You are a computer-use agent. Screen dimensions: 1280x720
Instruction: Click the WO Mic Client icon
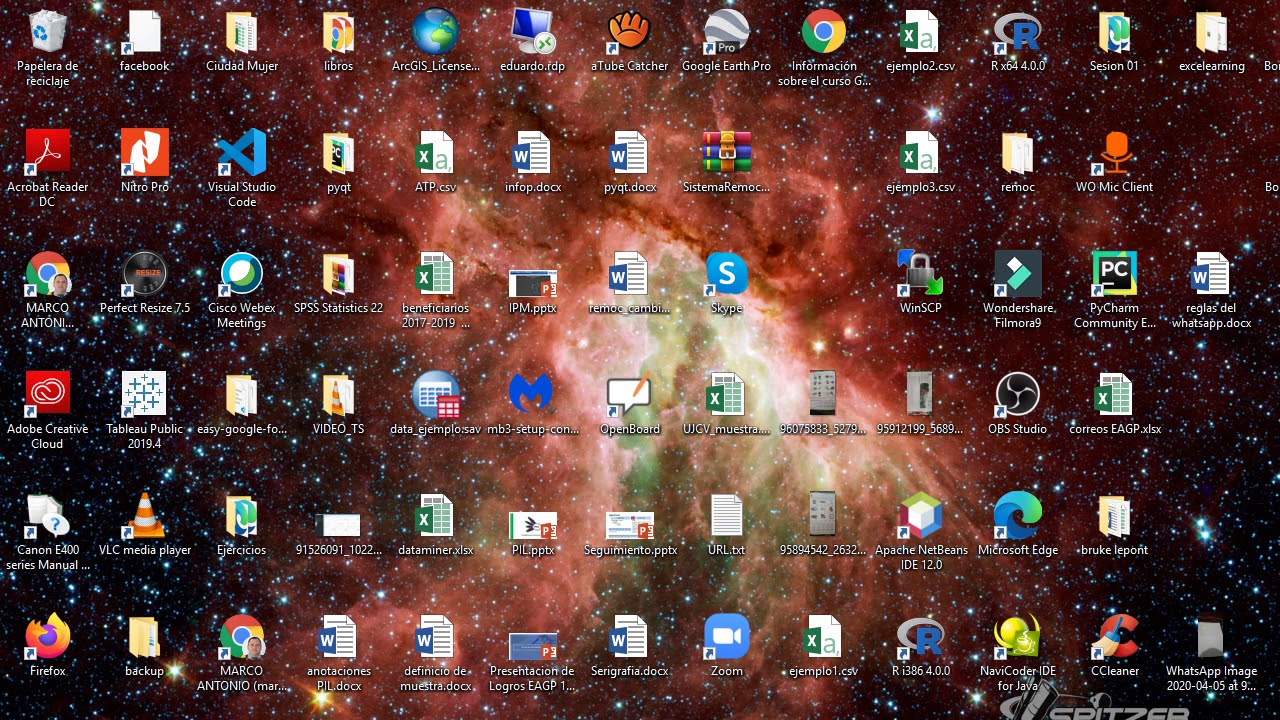click(1114, 153)
